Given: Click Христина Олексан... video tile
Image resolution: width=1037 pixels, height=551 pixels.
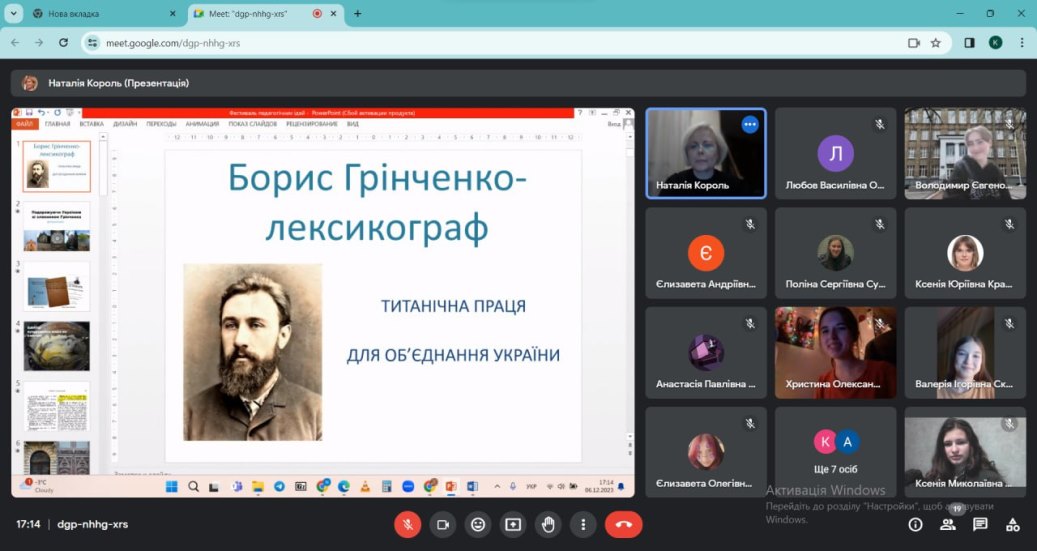Looking at the screenshot, I should point(835,353).
